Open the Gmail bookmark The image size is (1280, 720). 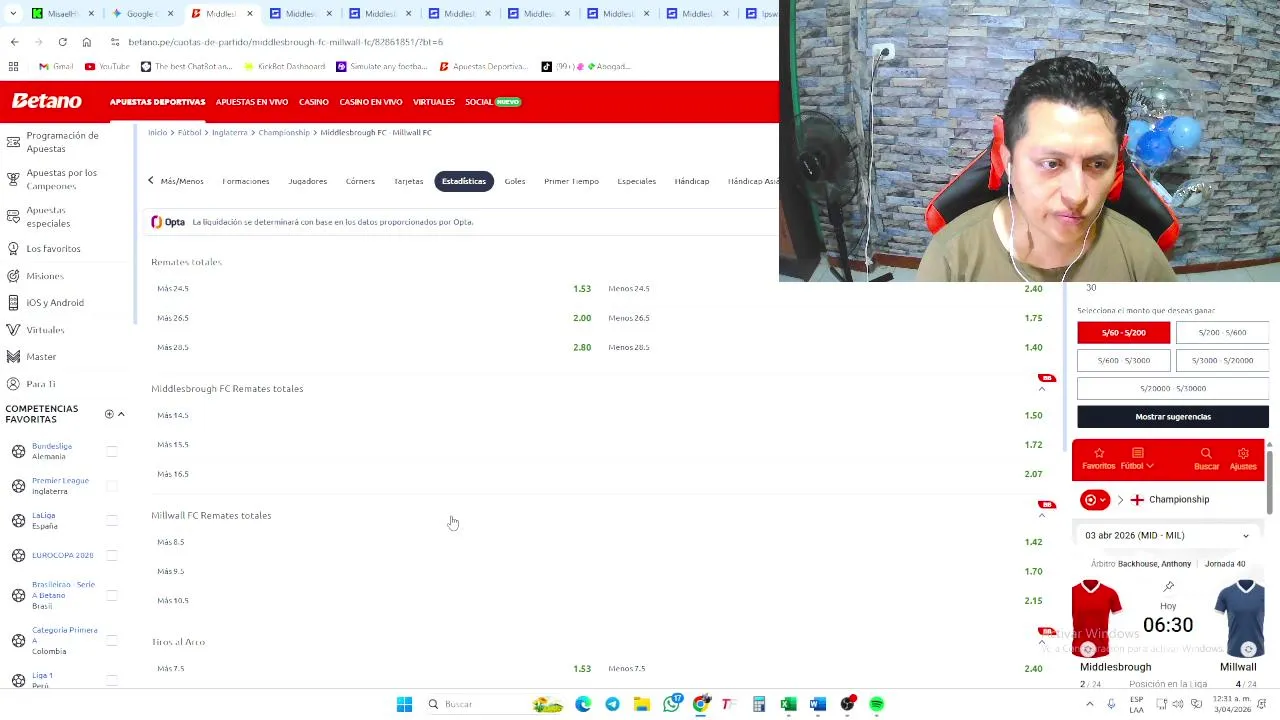click(56, 66)
